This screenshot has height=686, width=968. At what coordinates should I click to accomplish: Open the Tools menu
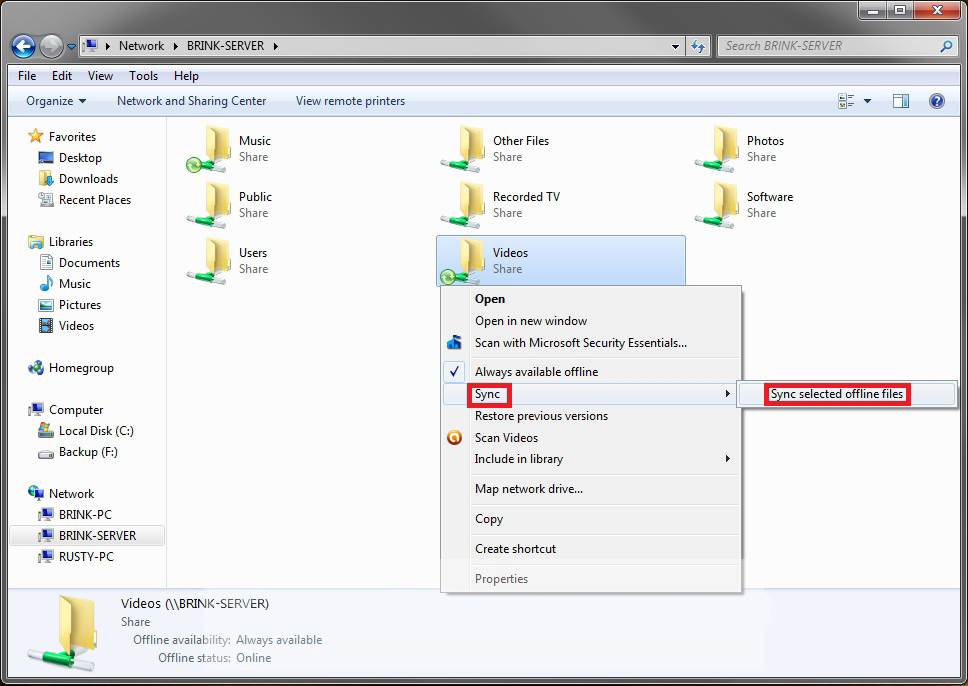tap(143, 75)
